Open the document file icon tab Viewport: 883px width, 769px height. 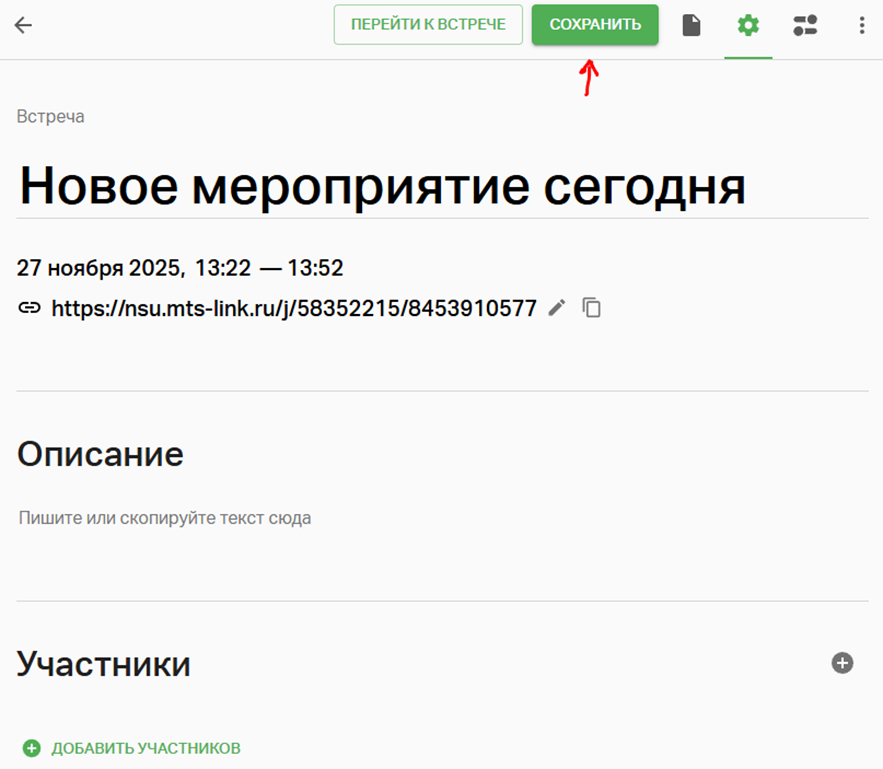pyautogui.click(x=691, y=26)
